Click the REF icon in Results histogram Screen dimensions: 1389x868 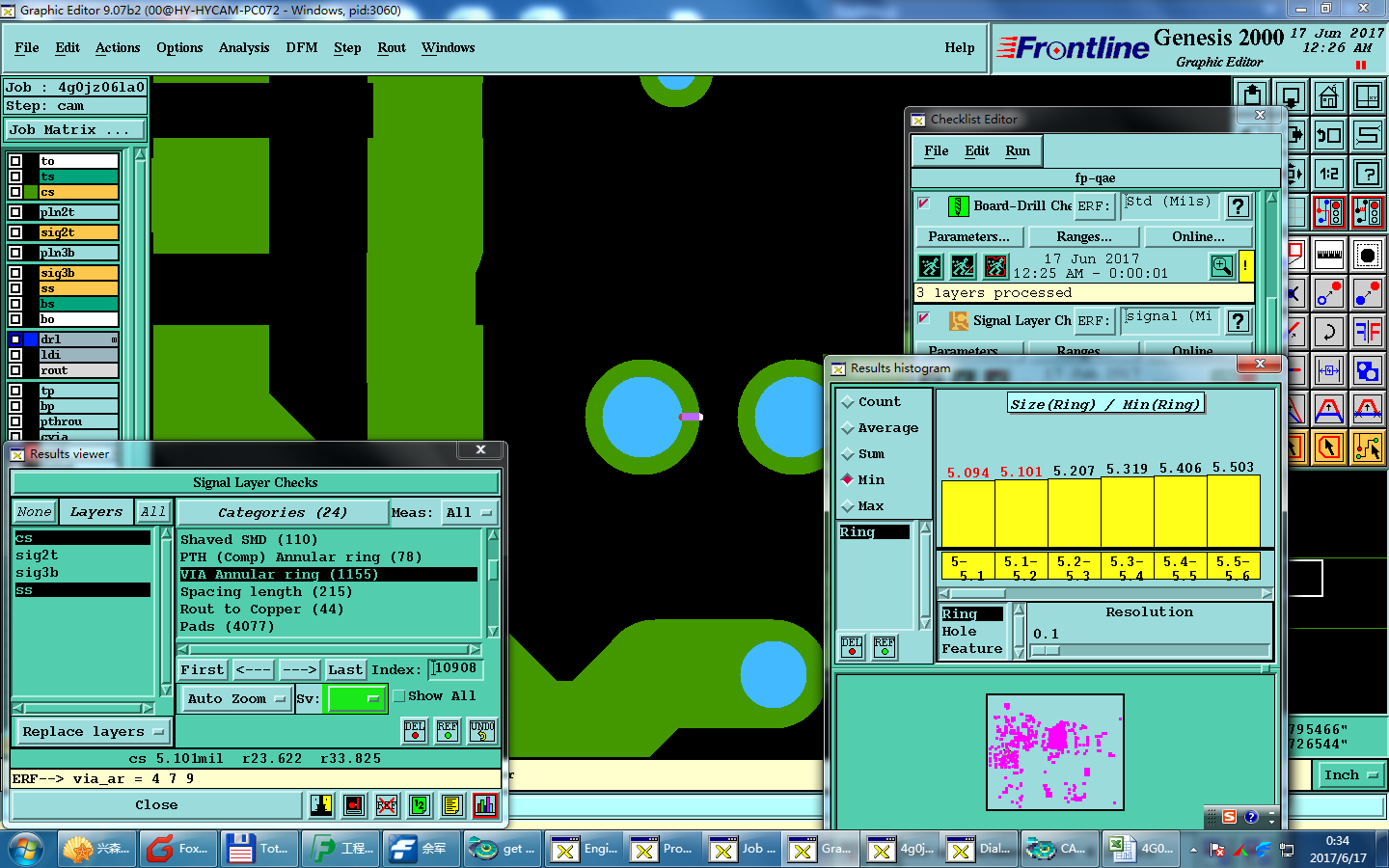click(x=885, y=647)
